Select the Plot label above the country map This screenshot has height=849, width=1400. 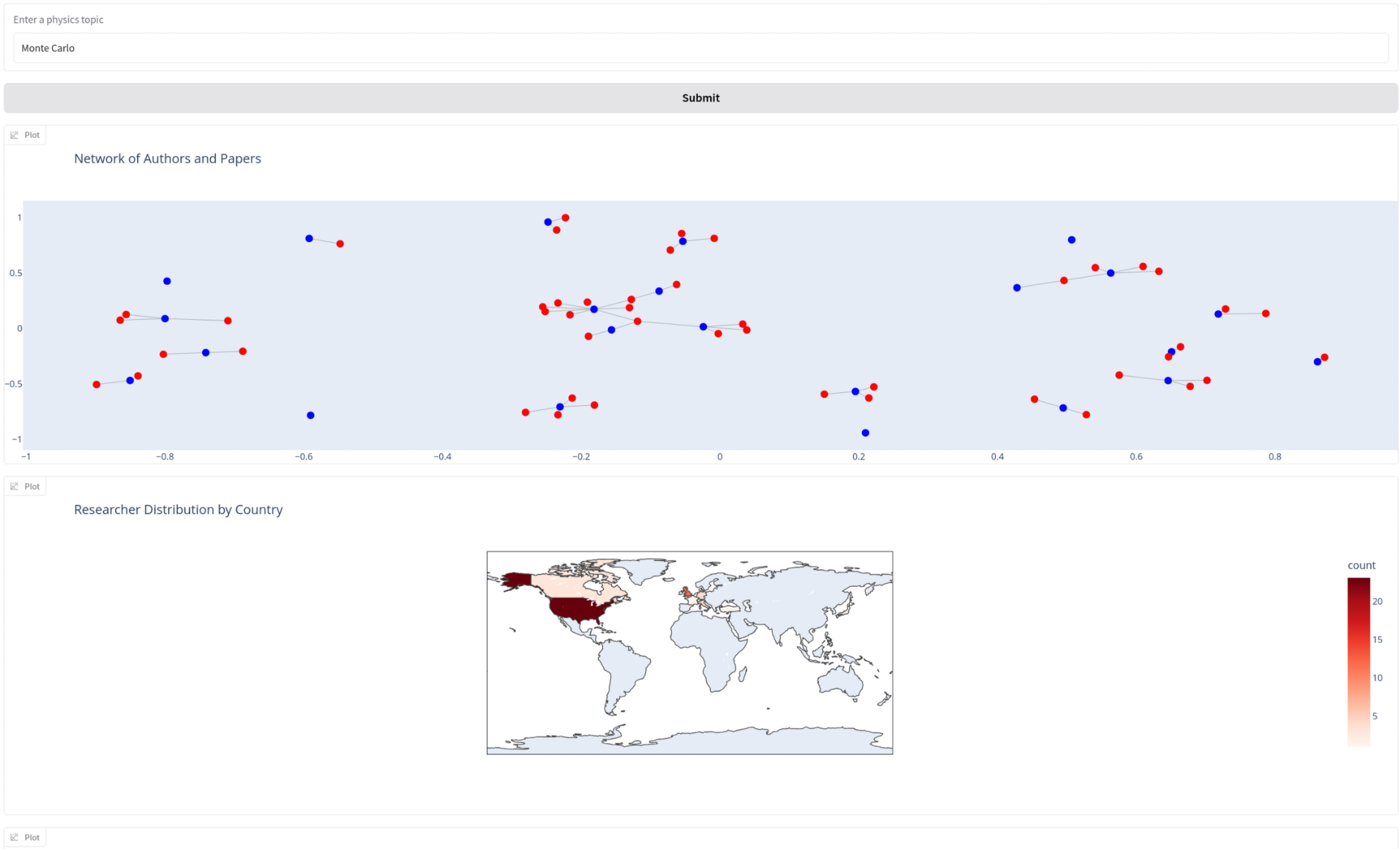pyautogui.click(x=32, y=486)
